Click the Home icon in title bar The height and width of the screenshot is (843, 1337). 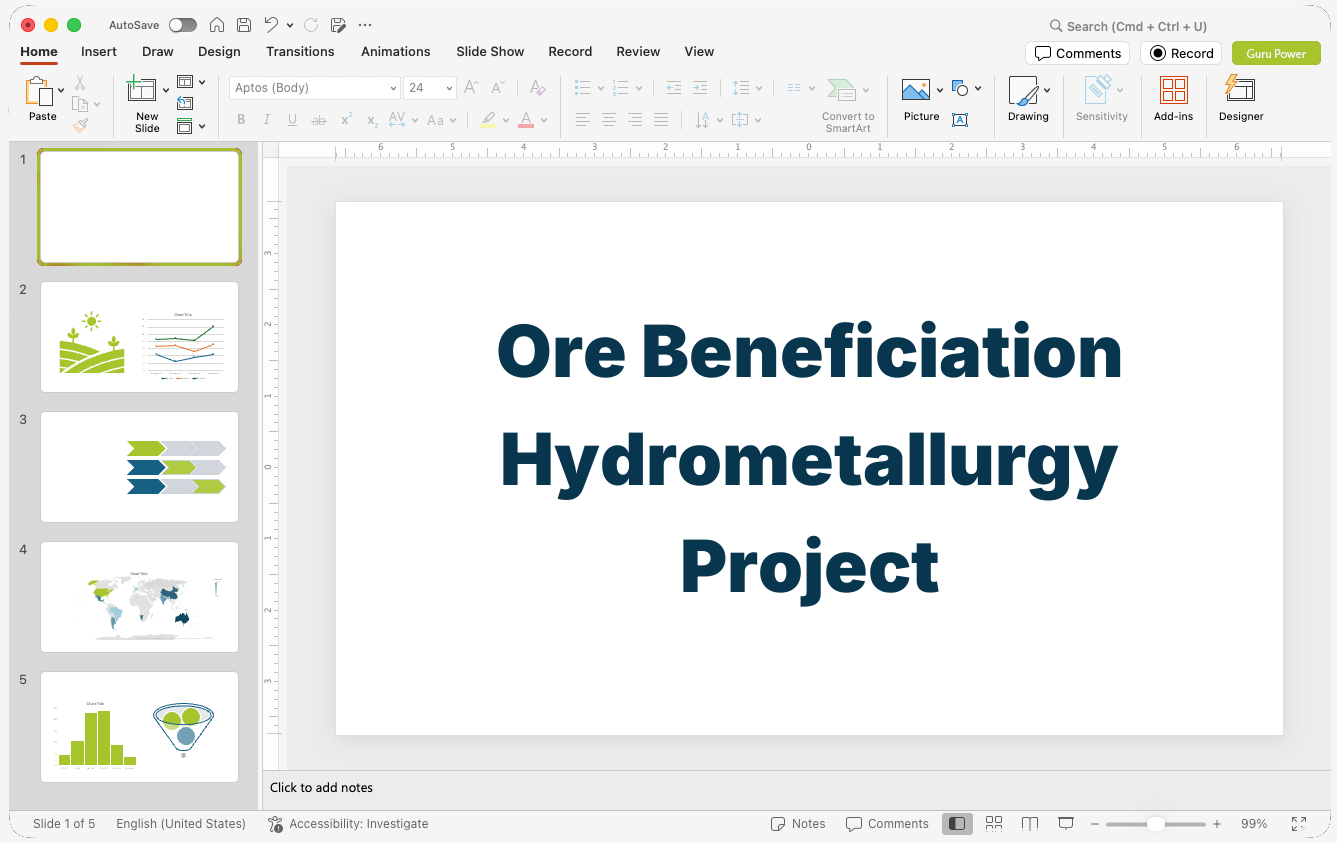217,25
